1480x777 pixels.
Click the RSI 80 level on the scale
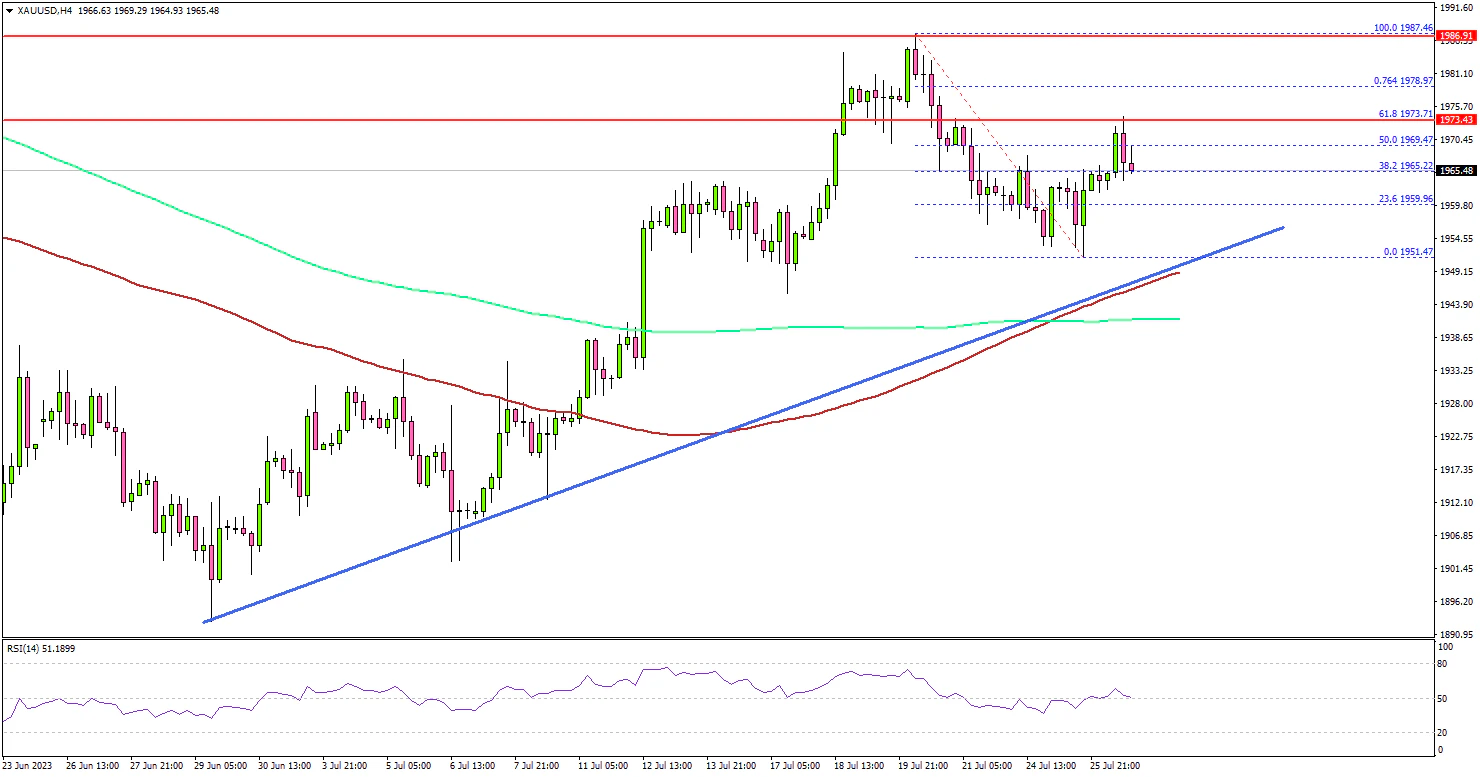coord(1443,662)
